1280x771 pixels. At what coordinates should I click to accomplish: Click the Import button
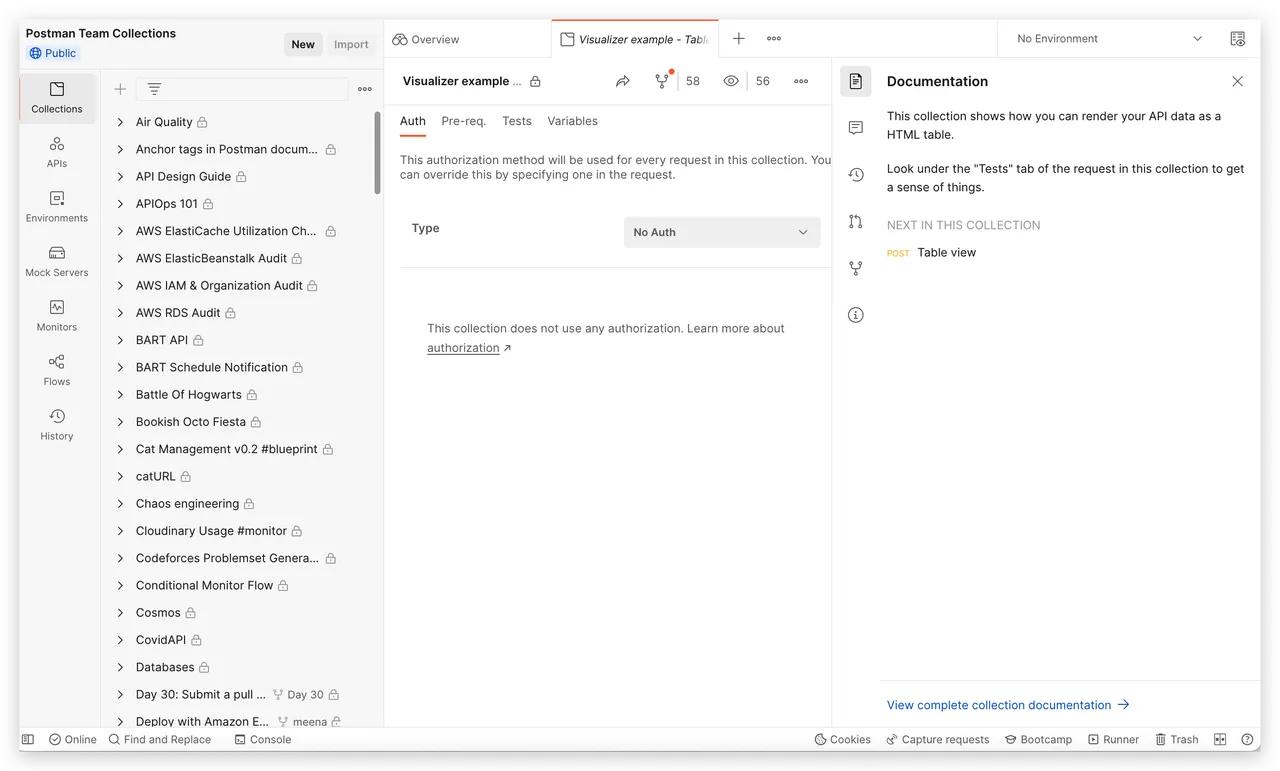351,44
